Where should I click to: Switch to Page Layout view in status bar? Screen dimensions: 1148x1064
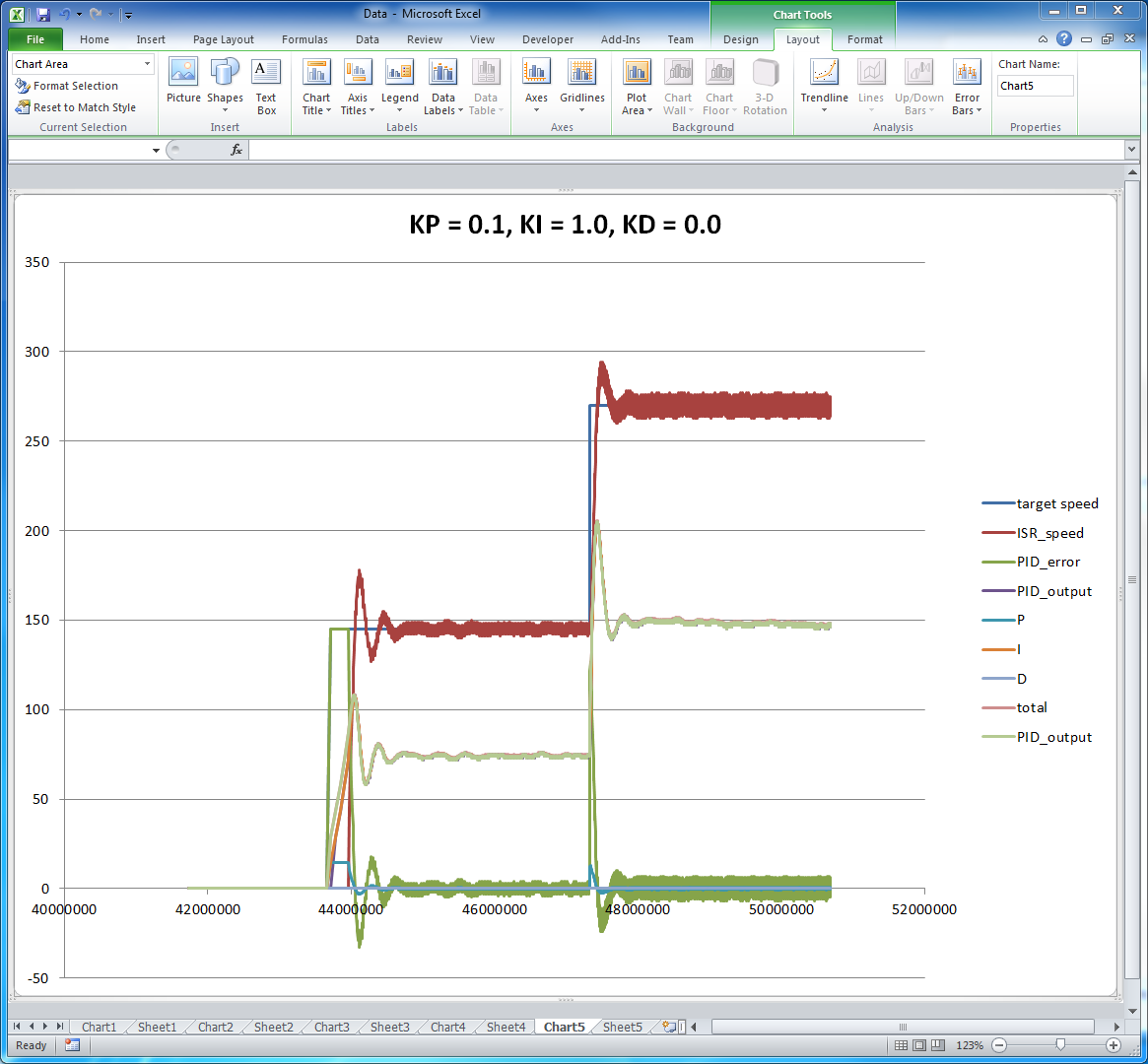point(918,1045)
